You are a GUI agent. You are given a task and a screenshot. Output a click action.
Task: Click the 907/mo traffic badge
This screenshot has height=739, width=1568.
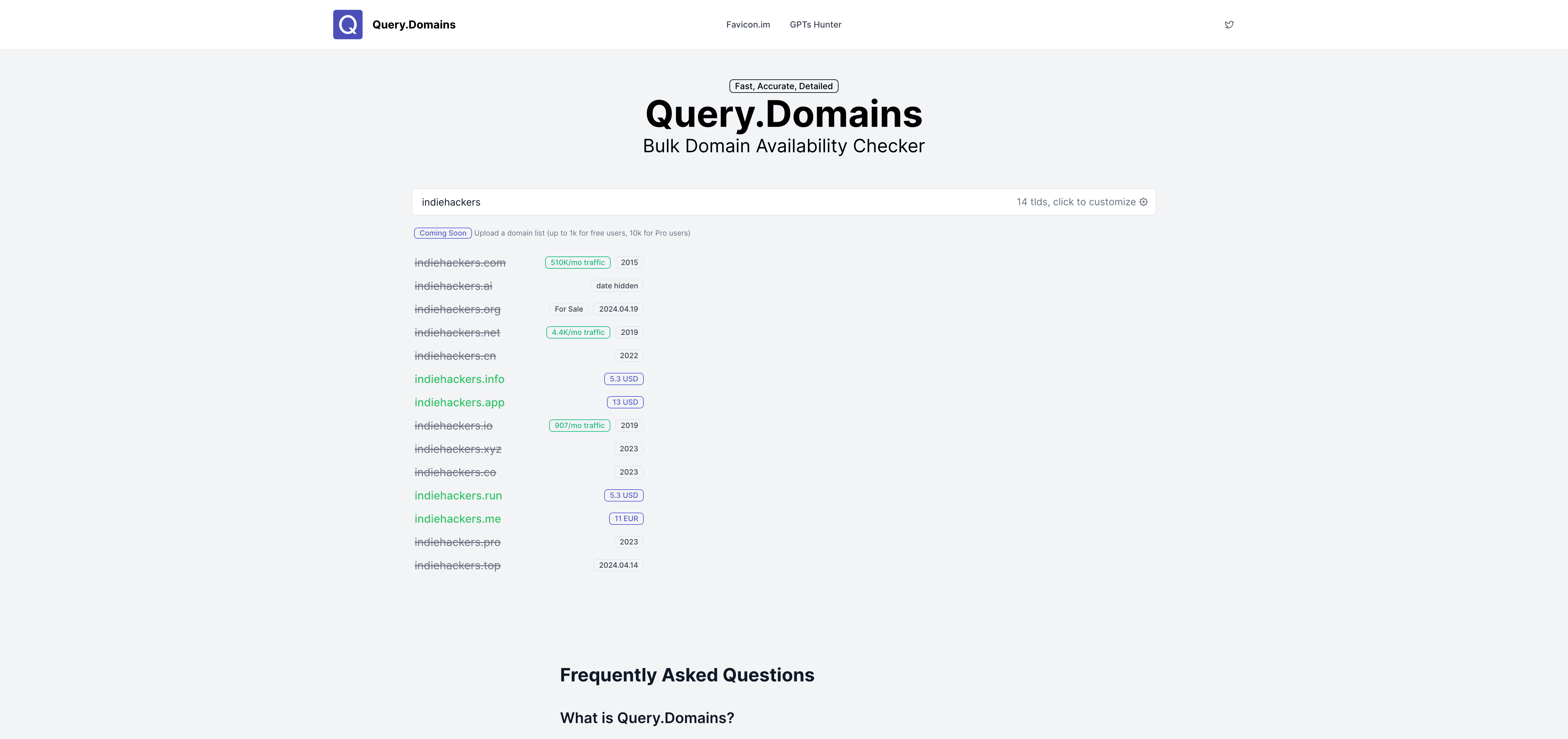tap(579, 426)
